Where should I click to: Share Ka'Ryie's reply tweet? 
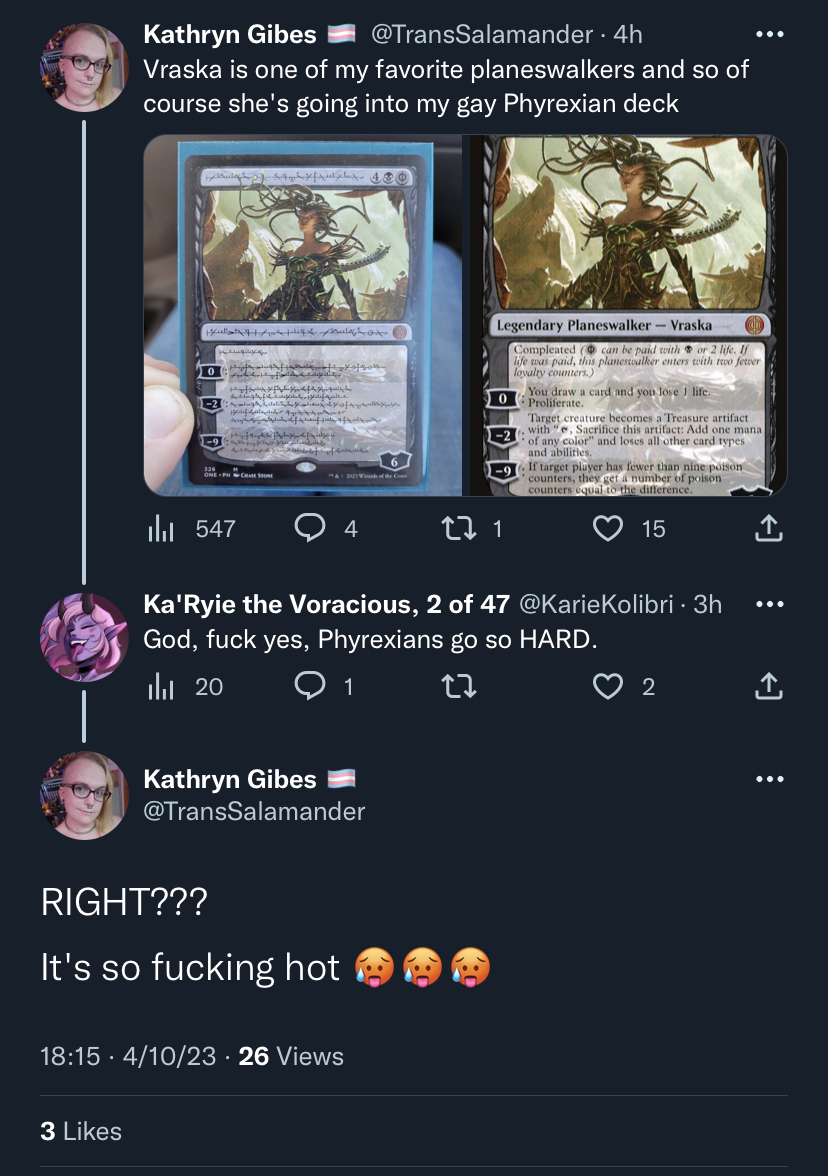(x=769, y=686)
